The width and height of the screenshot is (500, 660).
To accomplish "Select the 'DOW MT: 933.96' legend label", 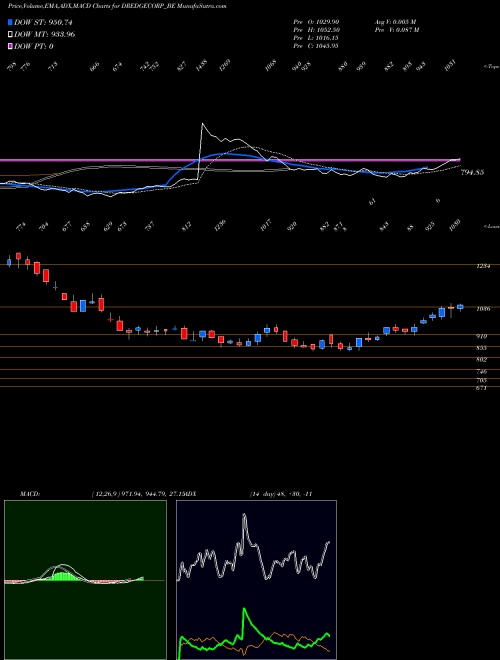I will (45, 34).
